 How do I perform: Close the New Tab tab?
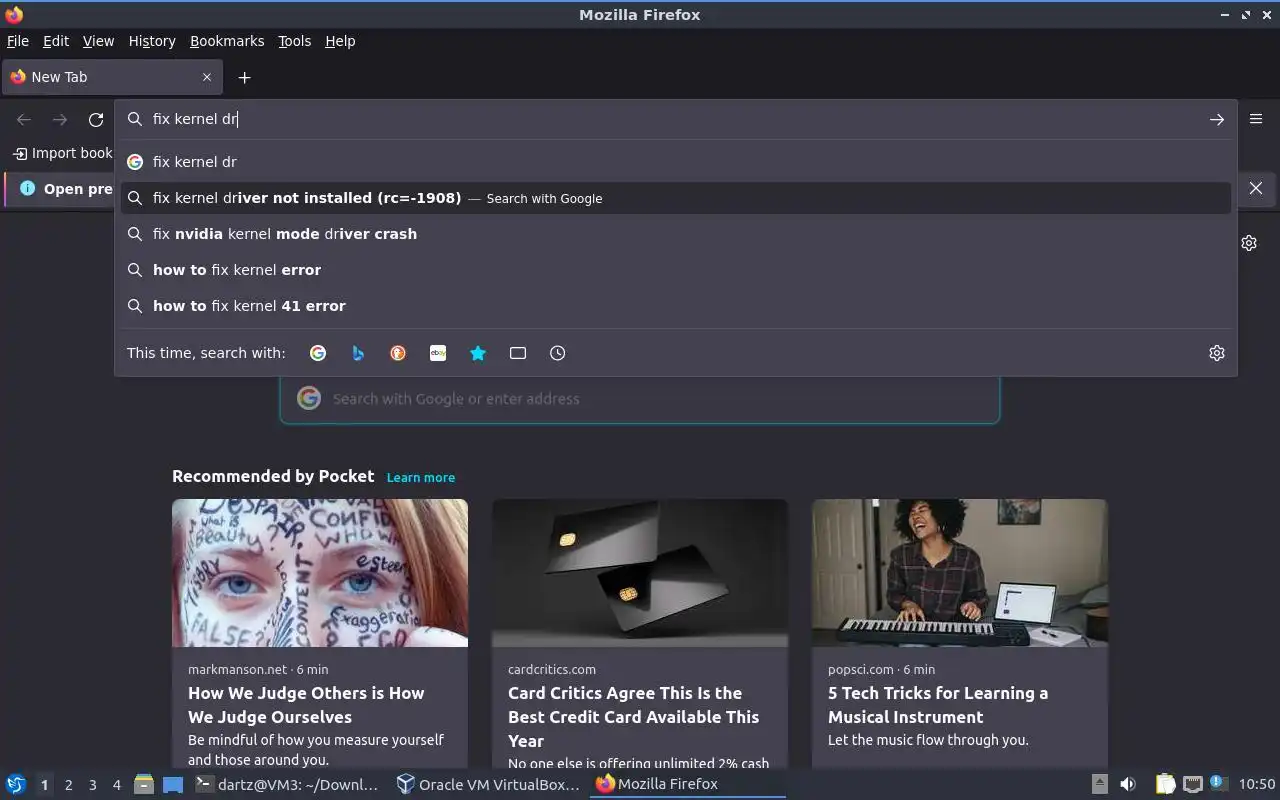[x=207, y=77]
